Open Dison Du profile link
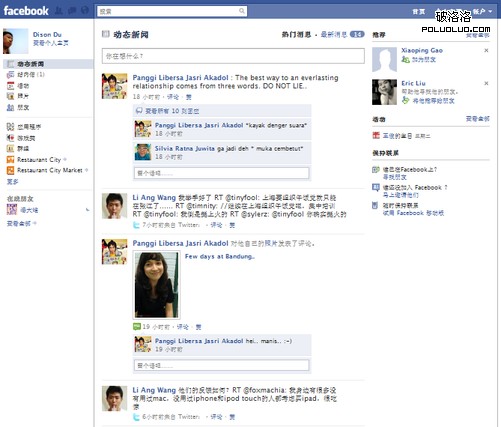Viewport: 501px width, 427px height. [x=47, y=34]
